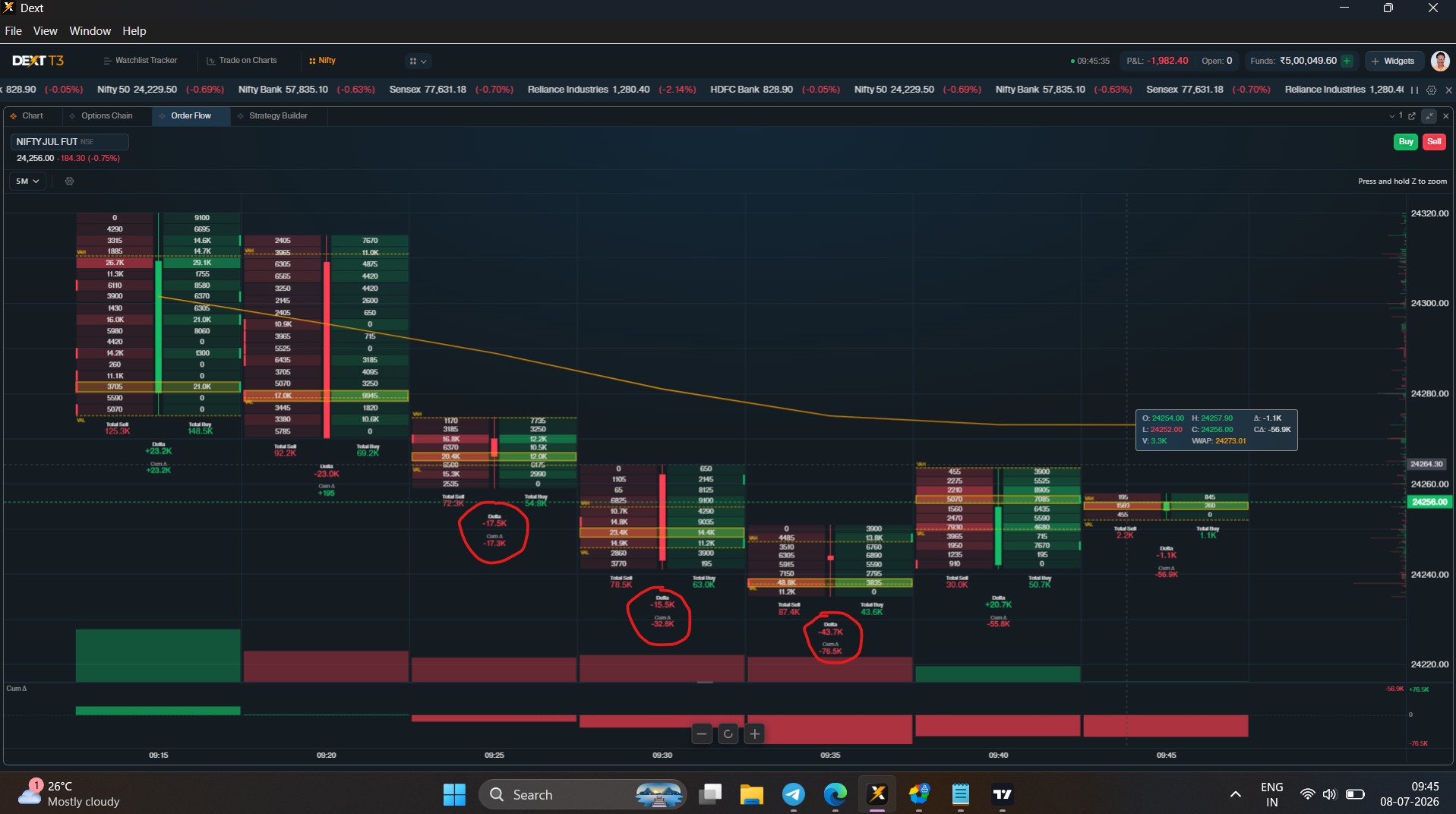Open the weather widget showing 26°C

(68, 794)
